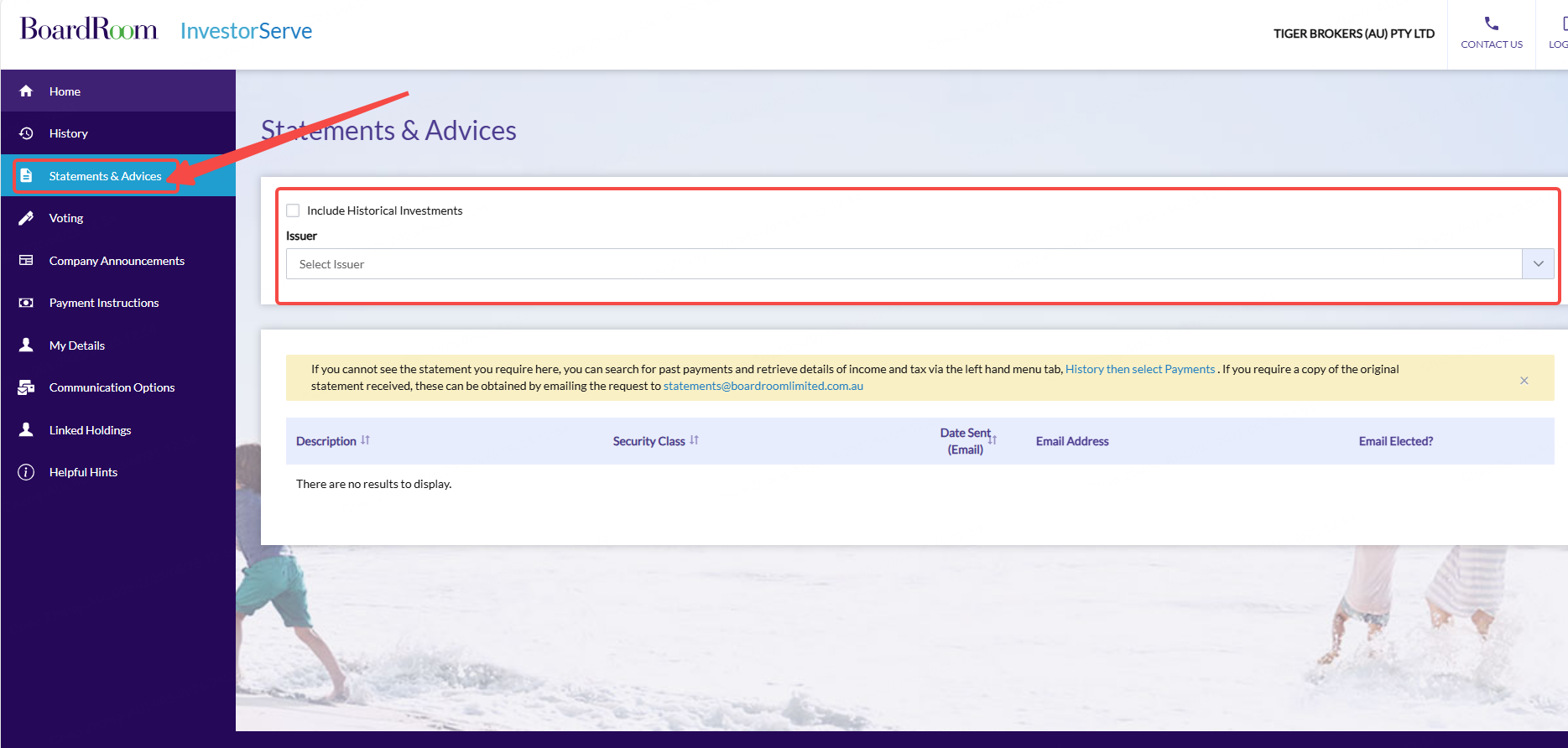The image size is (1568, 748).
Task: Click the History clock icon
Action: 26,133
